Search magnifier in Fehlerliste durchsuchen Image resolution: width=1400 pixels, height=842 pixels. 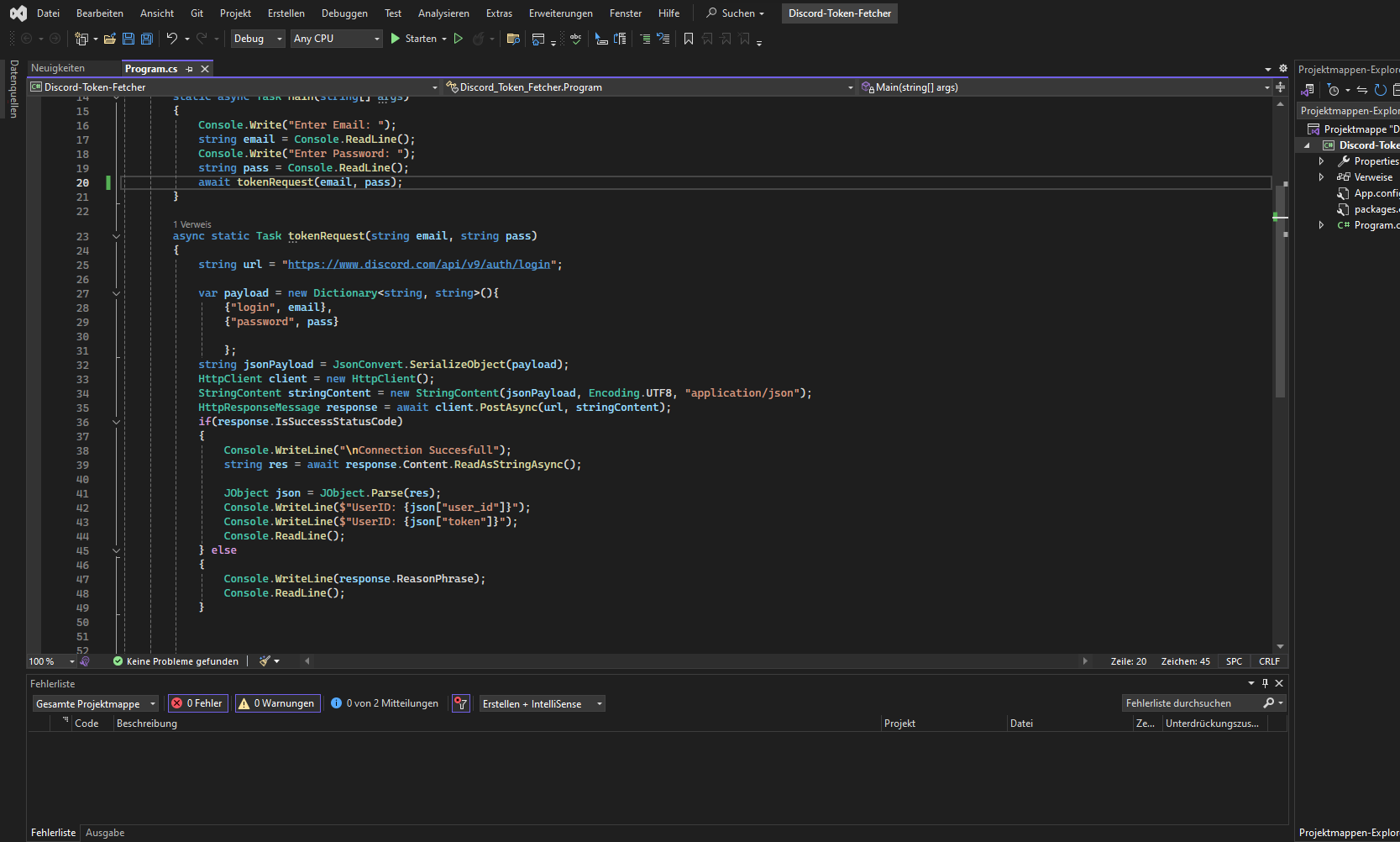click(x=1269, y=703)
